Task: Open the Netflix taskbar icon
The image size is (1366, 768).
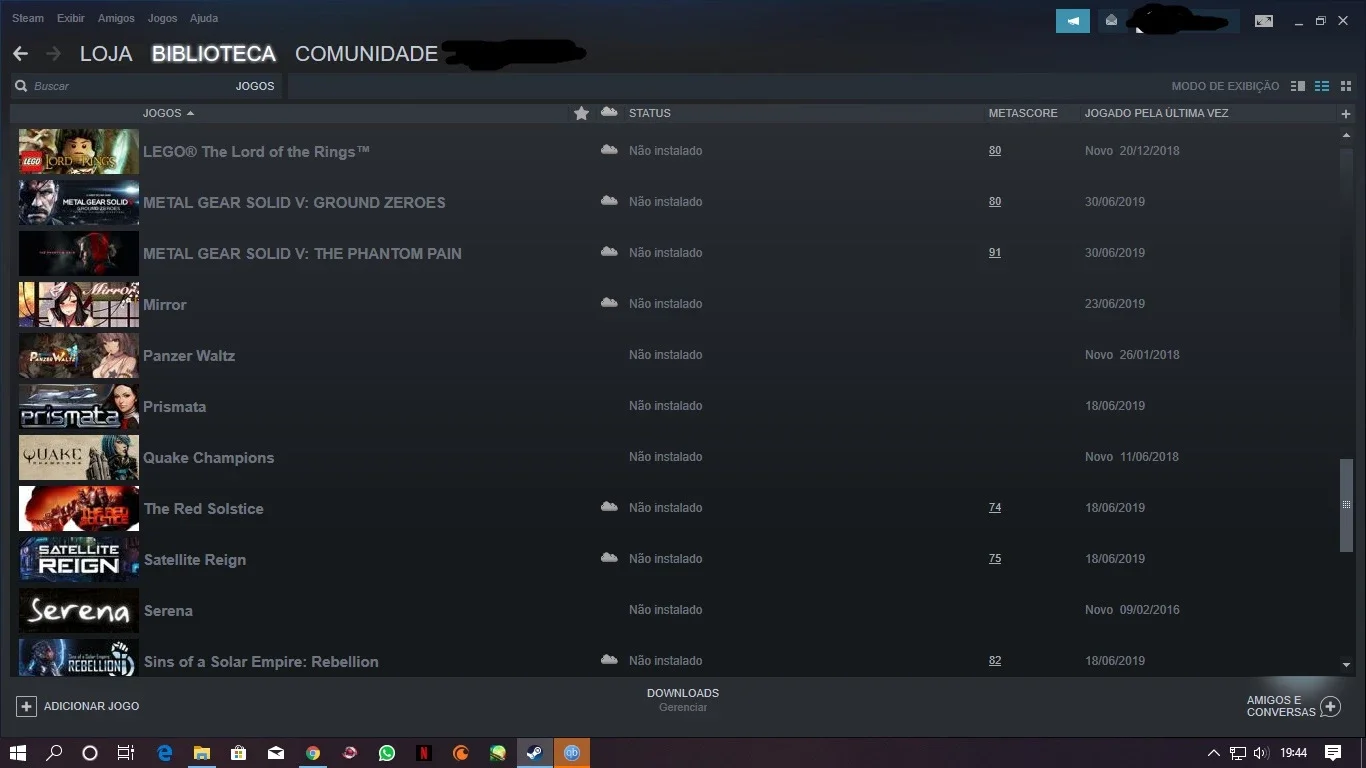Action: point(424,753)
